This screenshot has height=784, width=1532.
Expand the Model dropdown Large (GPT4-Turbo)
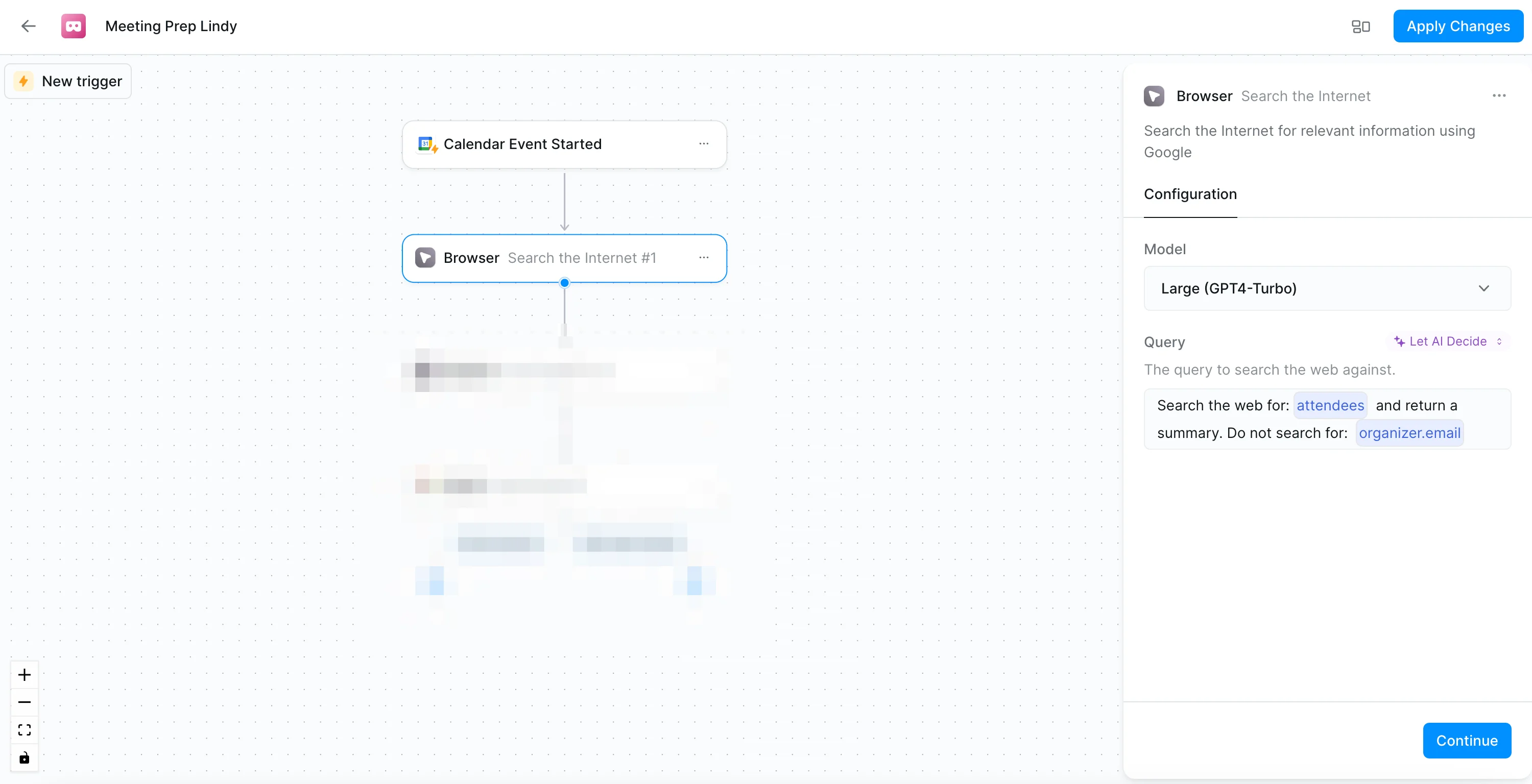pos(1327,288)
